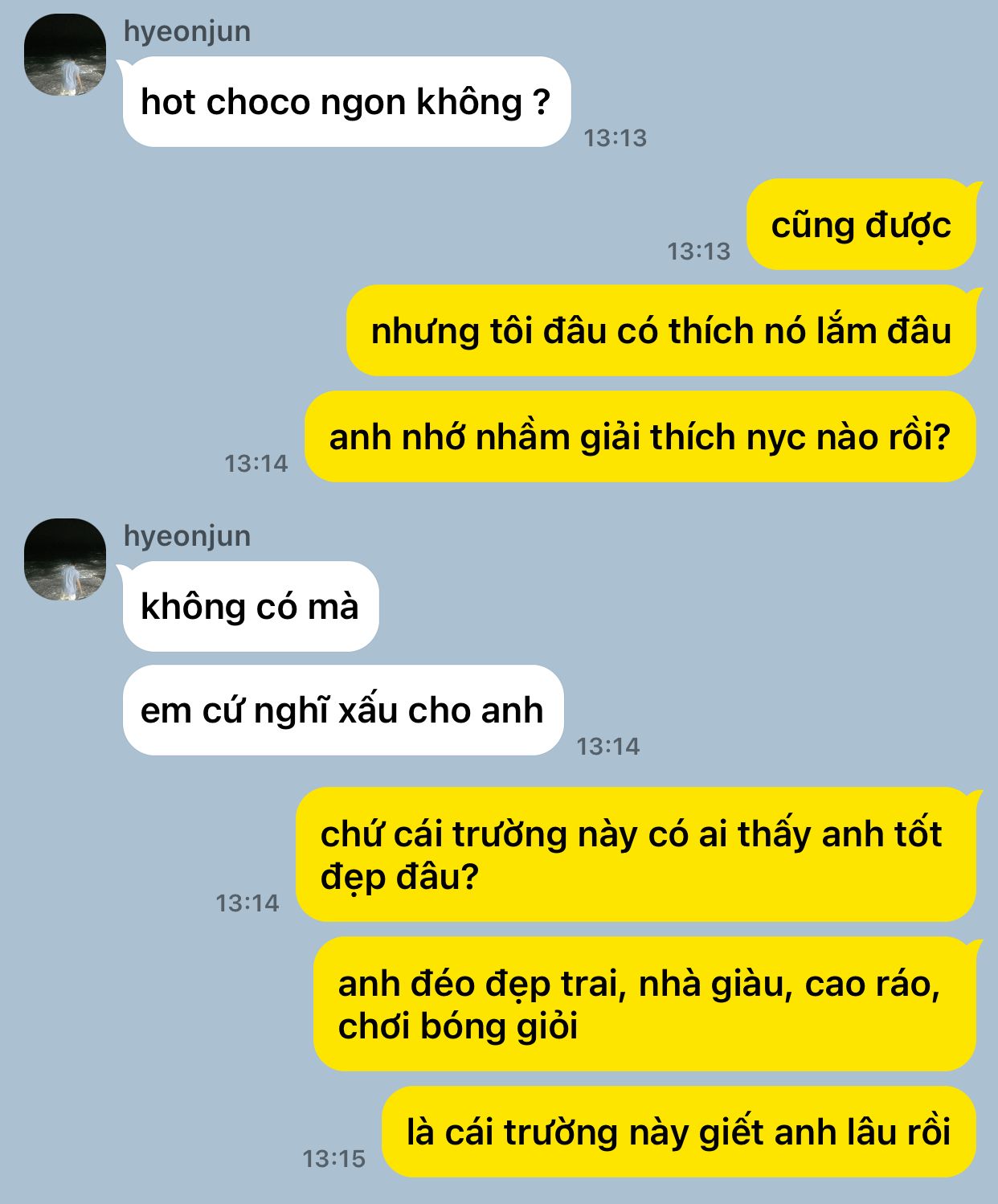Open hyeonjun name above 'không có mà'
The width and height of the screenshot is (998, 1204).
tap(187, 536)
